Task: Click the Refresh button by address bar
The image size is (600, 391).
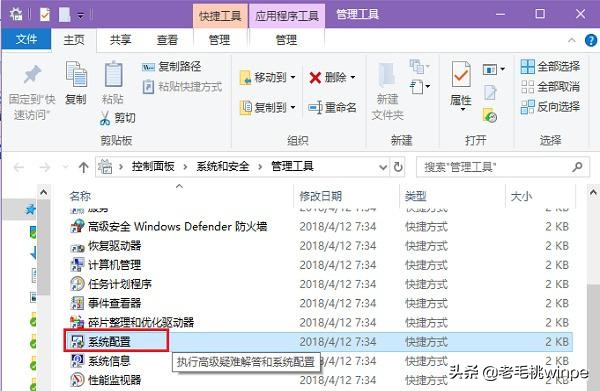Action: point(398,167)
